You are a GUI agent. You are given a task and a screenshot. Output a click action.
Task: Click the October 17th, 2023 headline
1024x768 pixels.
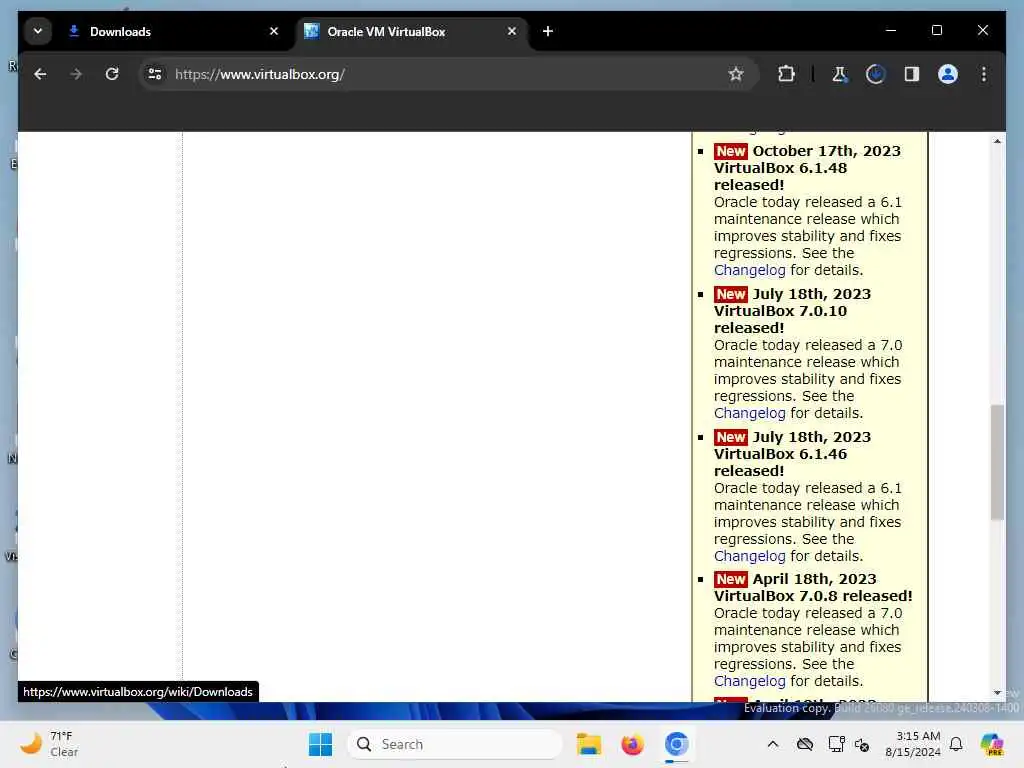(x=826, y=151)
